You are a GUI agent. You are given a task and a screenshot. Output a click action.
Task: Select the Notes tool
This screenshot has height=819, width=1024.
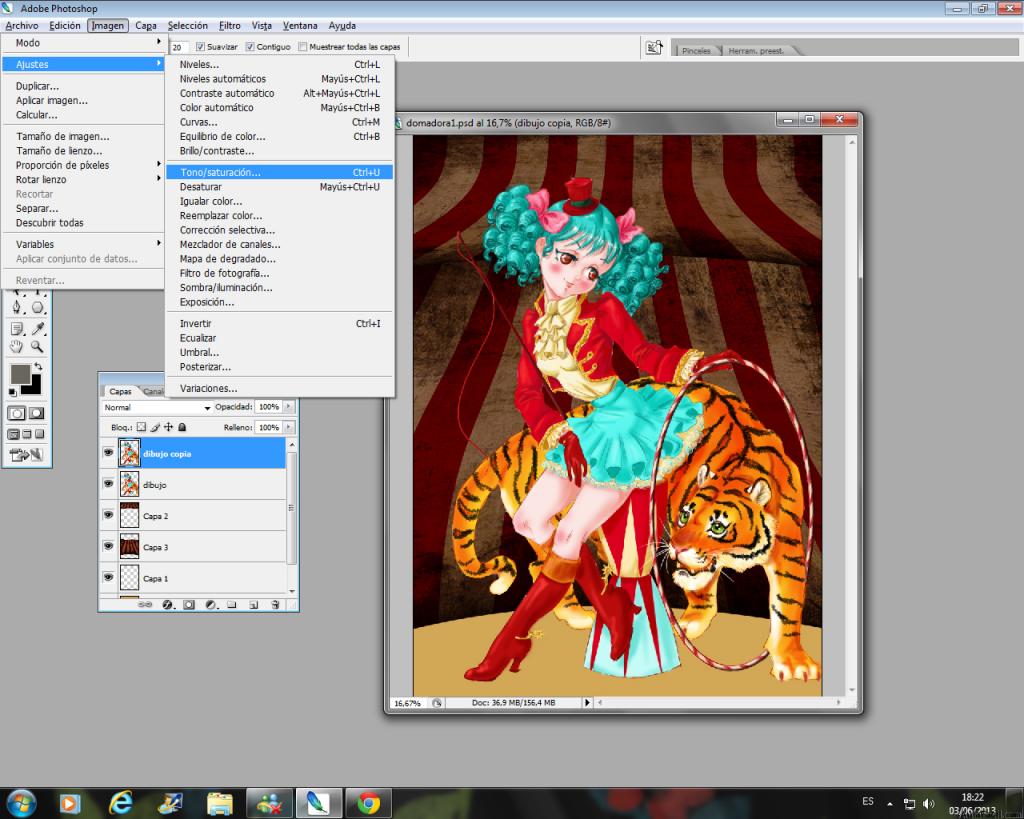(17, 329)
